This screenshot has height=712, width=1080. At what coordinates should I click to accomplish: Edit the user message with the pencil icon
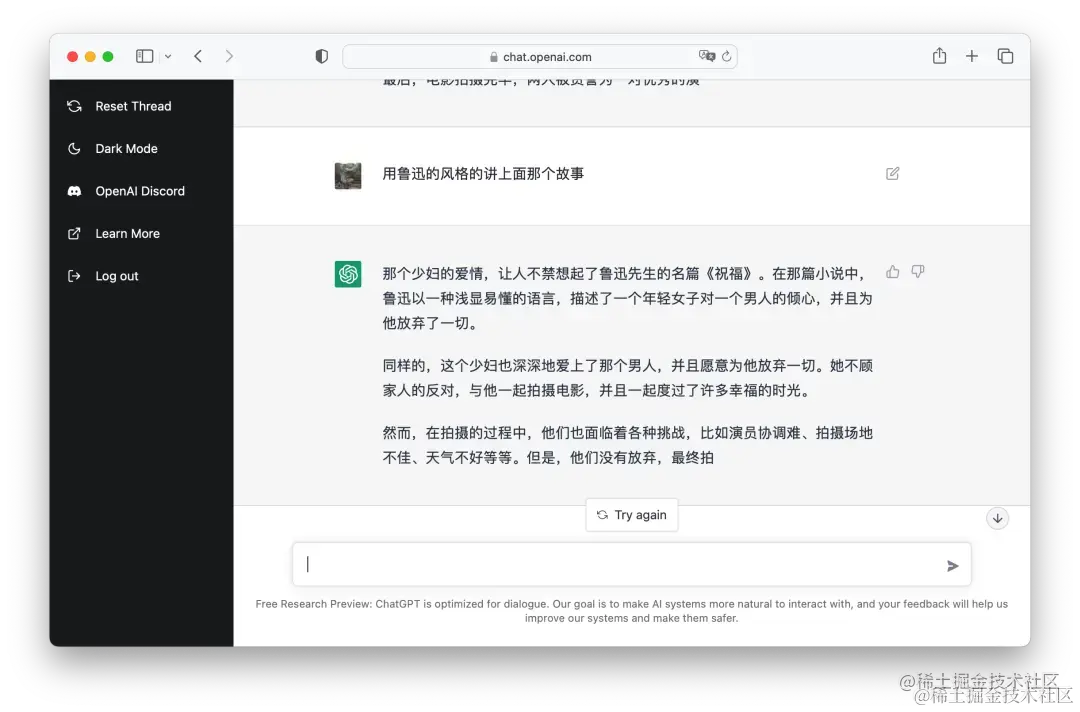pos(893,174)
